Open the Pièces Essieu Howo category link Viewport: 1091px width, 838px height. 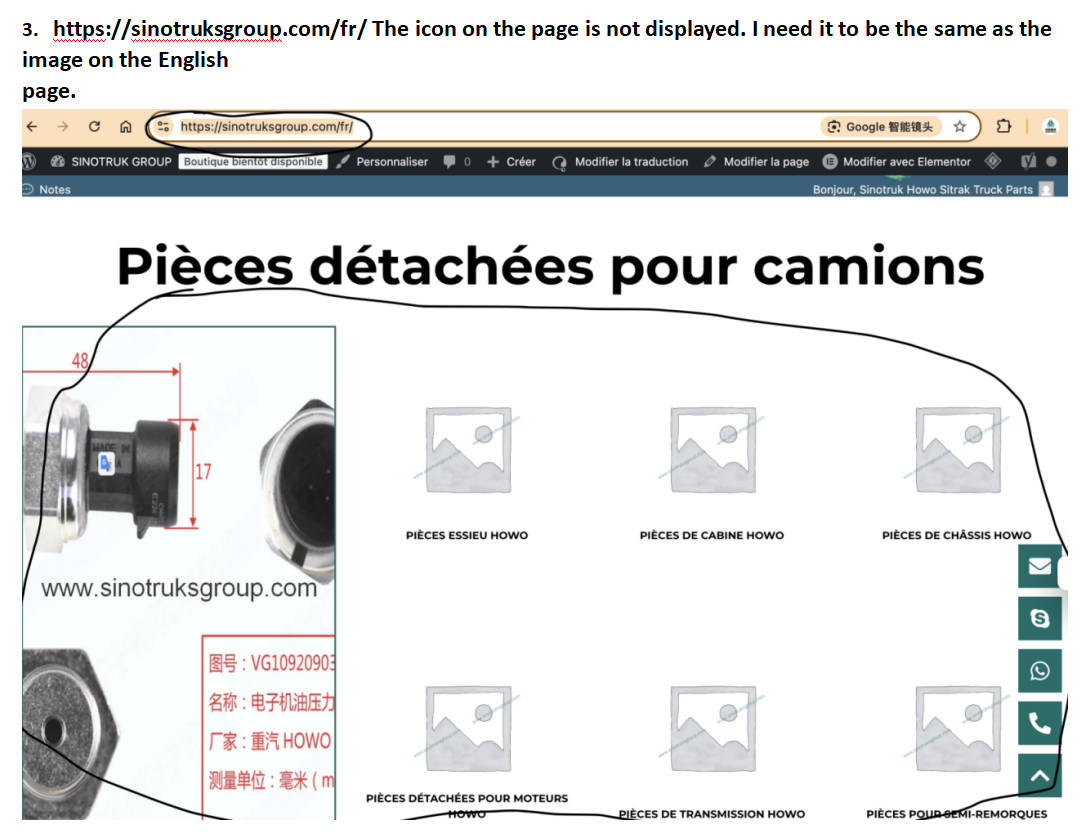coord(467,535)
